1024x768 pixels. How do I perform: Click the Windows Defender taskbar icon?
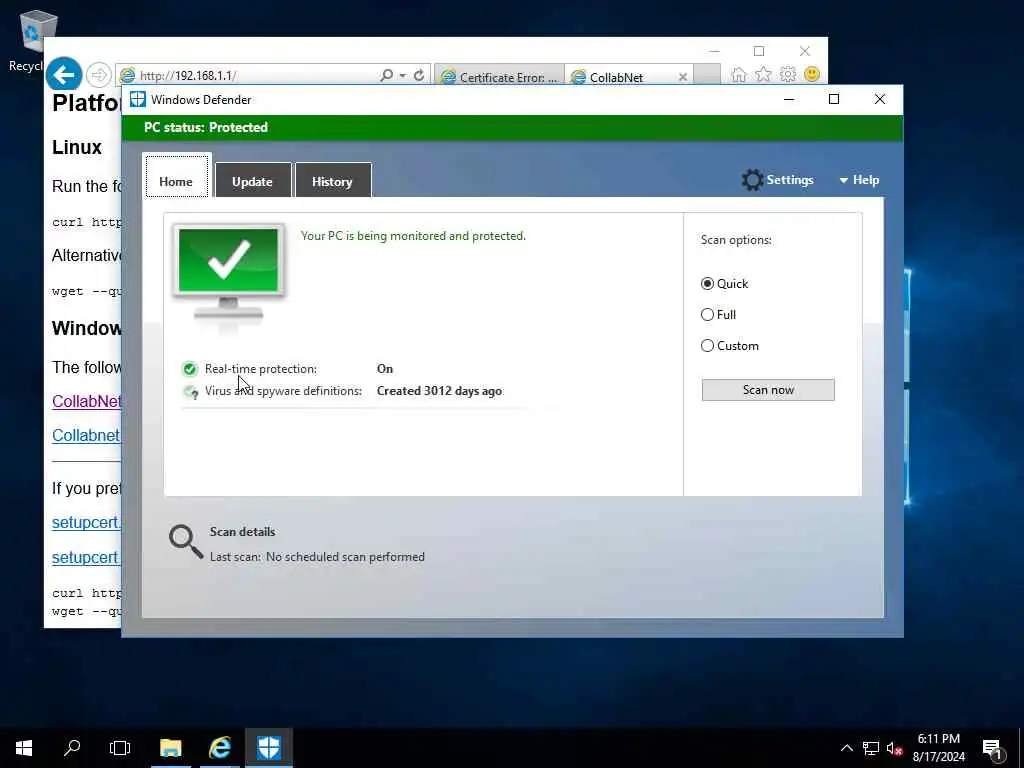coord(268,748)
